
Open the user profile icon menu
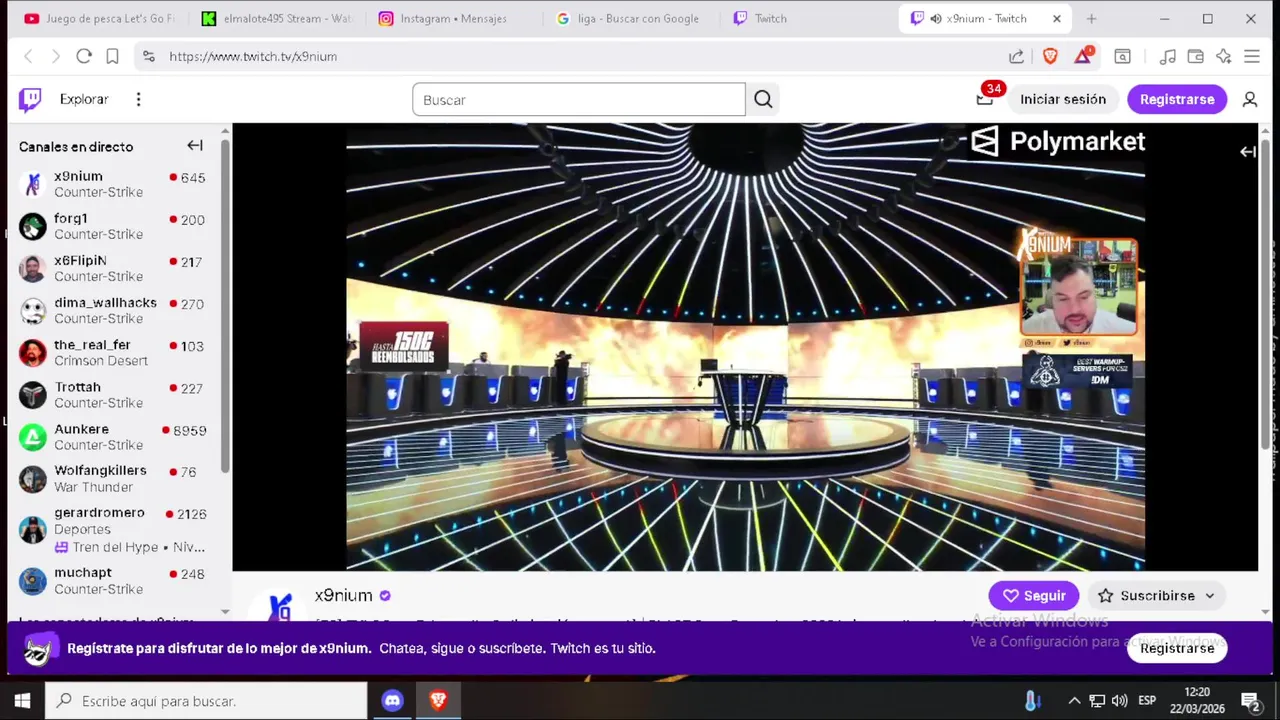pyautogui.click(x=1249, y=99)
